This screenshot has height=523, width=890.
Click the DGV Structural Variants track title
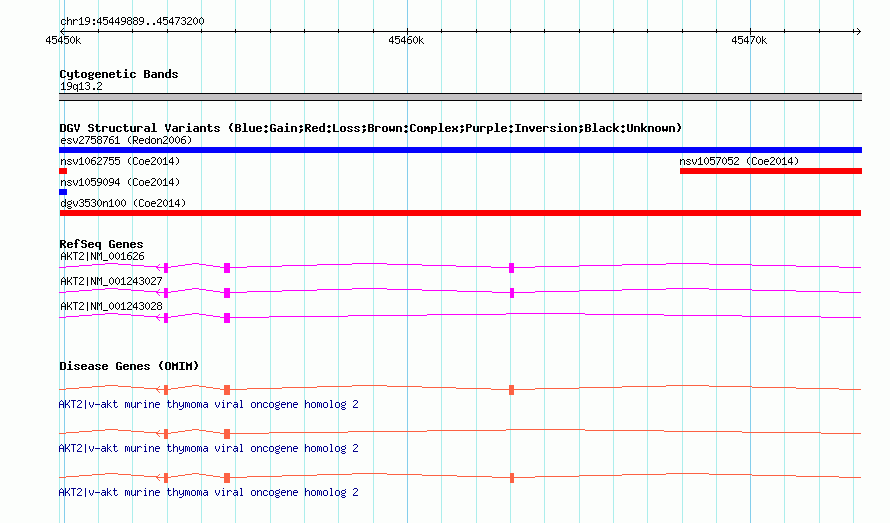(x=371, y=128)
